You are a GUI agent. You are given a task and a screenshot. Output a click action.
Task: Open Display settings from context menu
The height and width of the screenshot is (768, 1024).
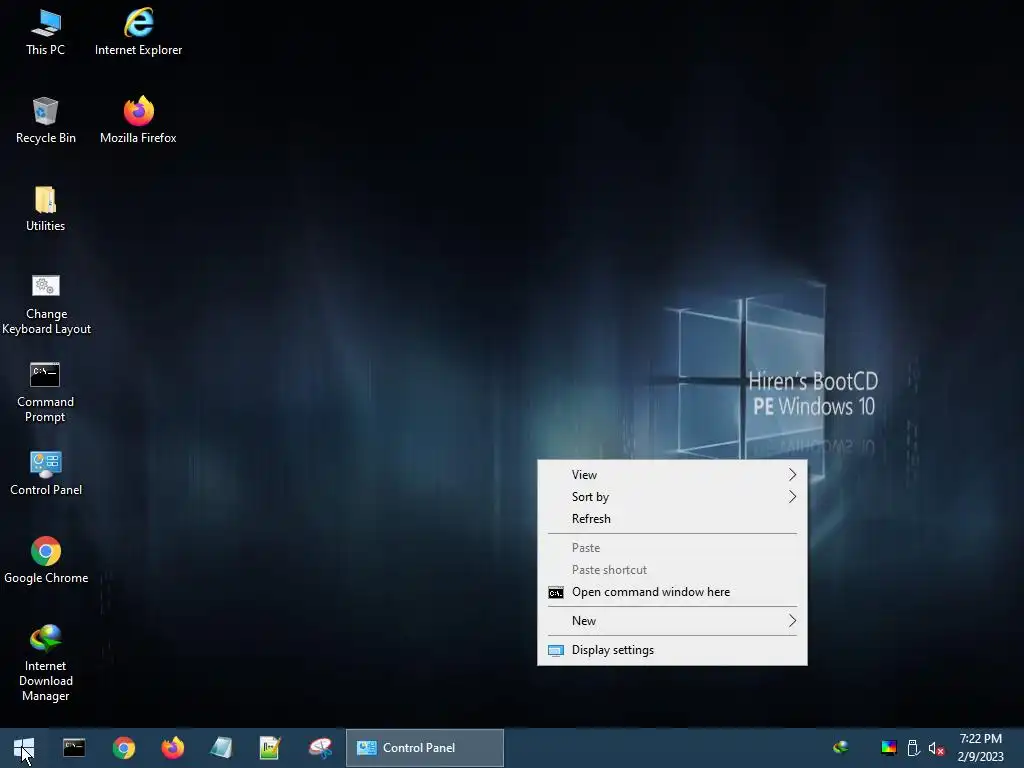click(672, 650)
